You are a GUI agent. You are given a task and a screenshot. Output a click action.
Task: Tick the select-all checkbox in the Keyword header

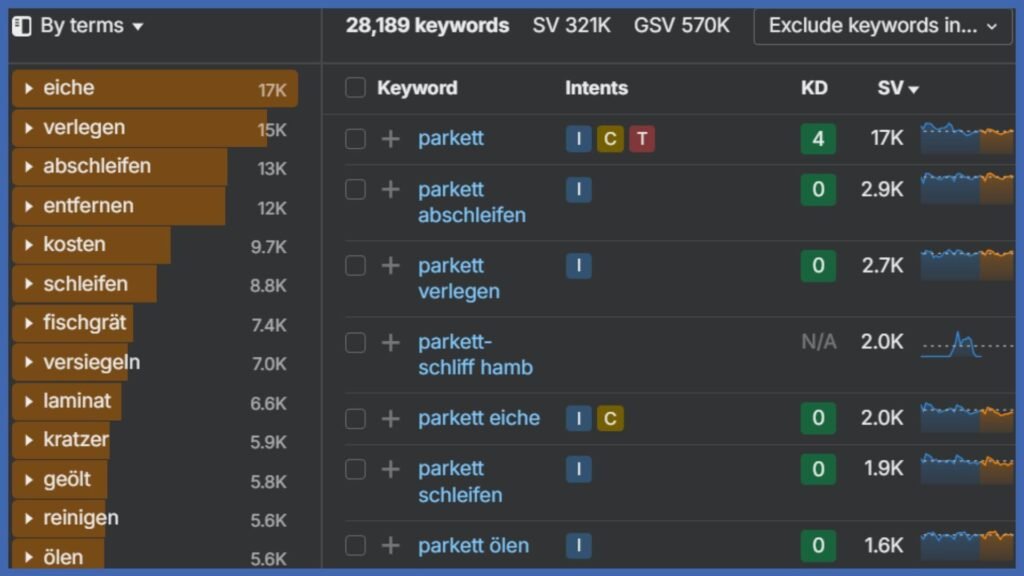point(355,88)
